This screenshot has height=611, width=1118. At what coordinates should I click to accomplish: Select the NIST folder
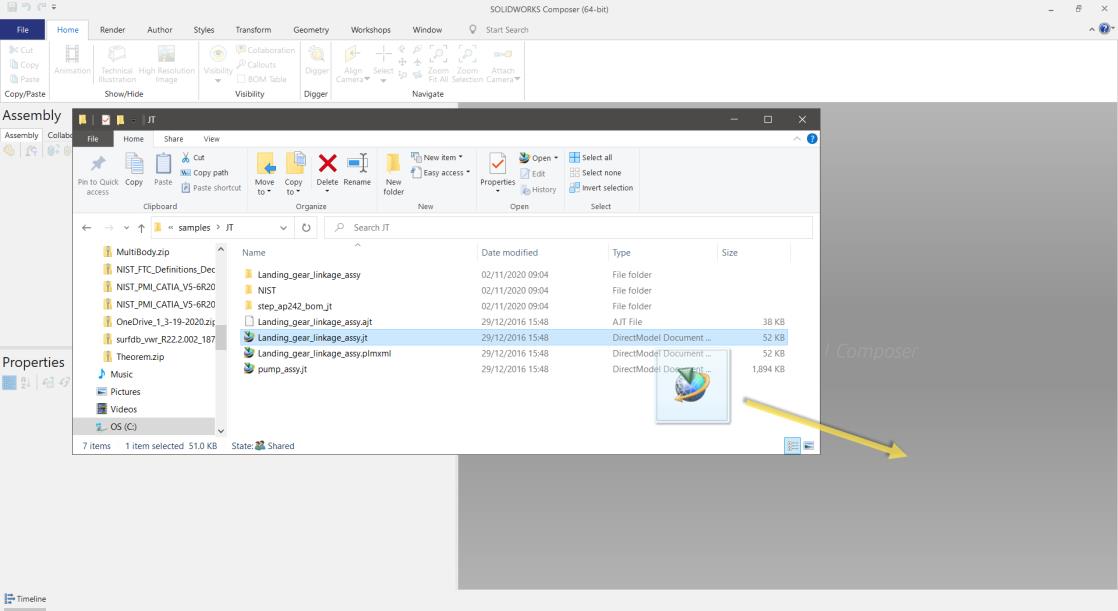pyautogui.click(x=266, y=290)
